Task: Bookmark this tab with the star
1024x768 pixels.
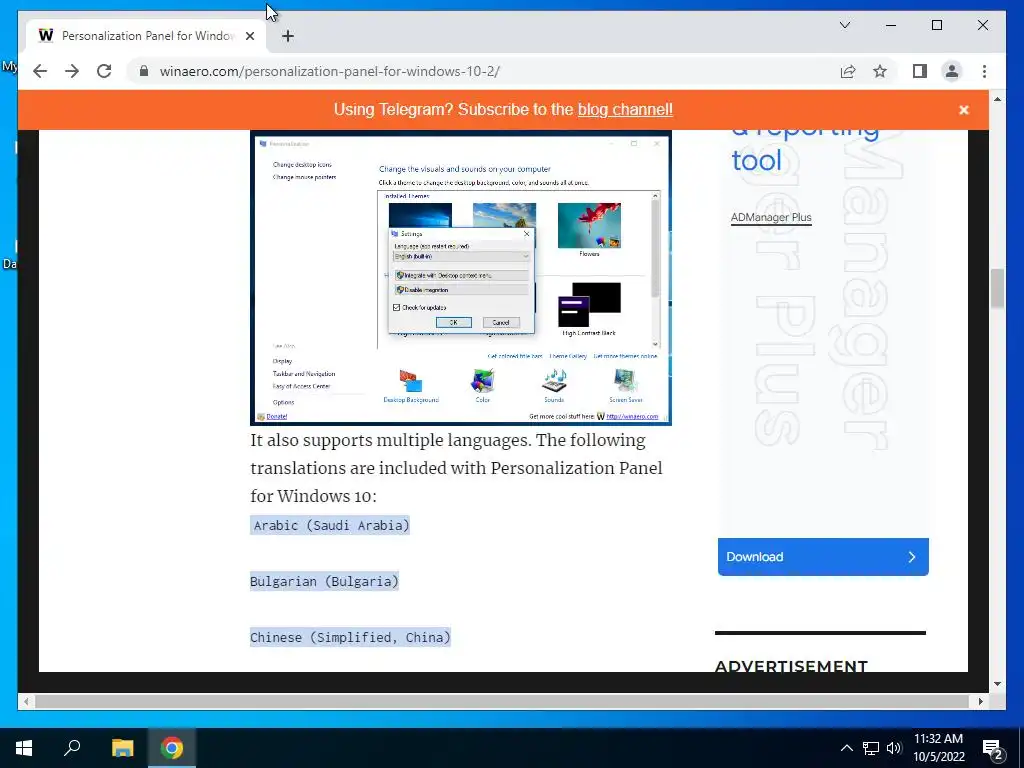Action: [880, 71]
